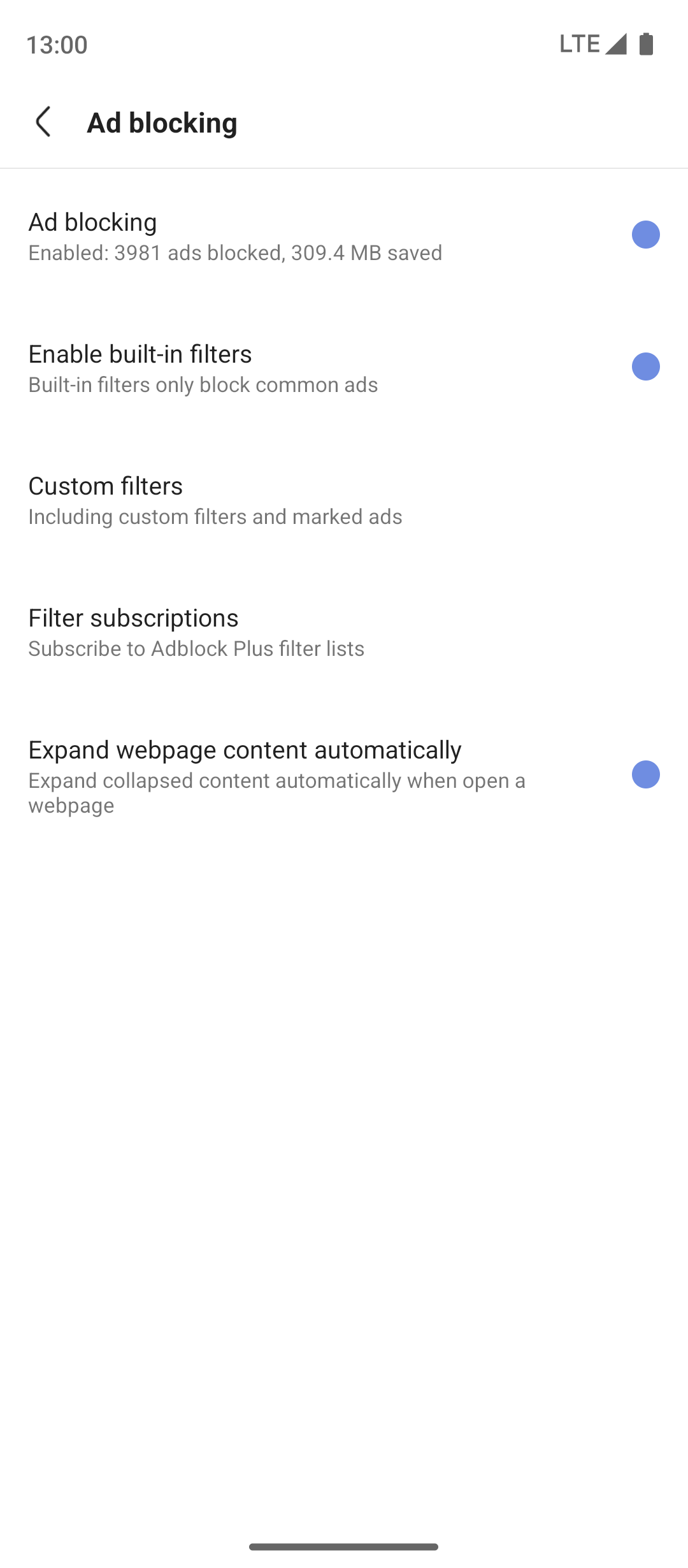Tap the battery icon in status bar
The width and height of the screenshot is (688, 1568).
tap(646, 44)
